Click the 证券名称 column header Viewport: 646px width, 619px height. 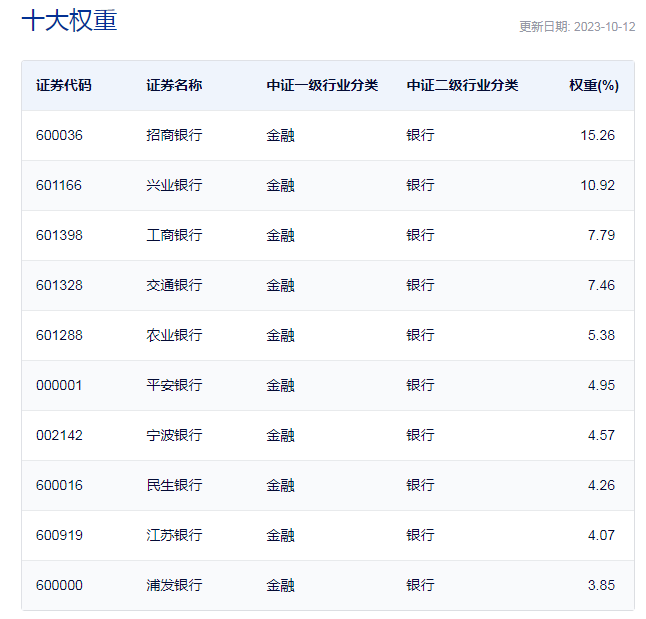click(x=174, y=85)
